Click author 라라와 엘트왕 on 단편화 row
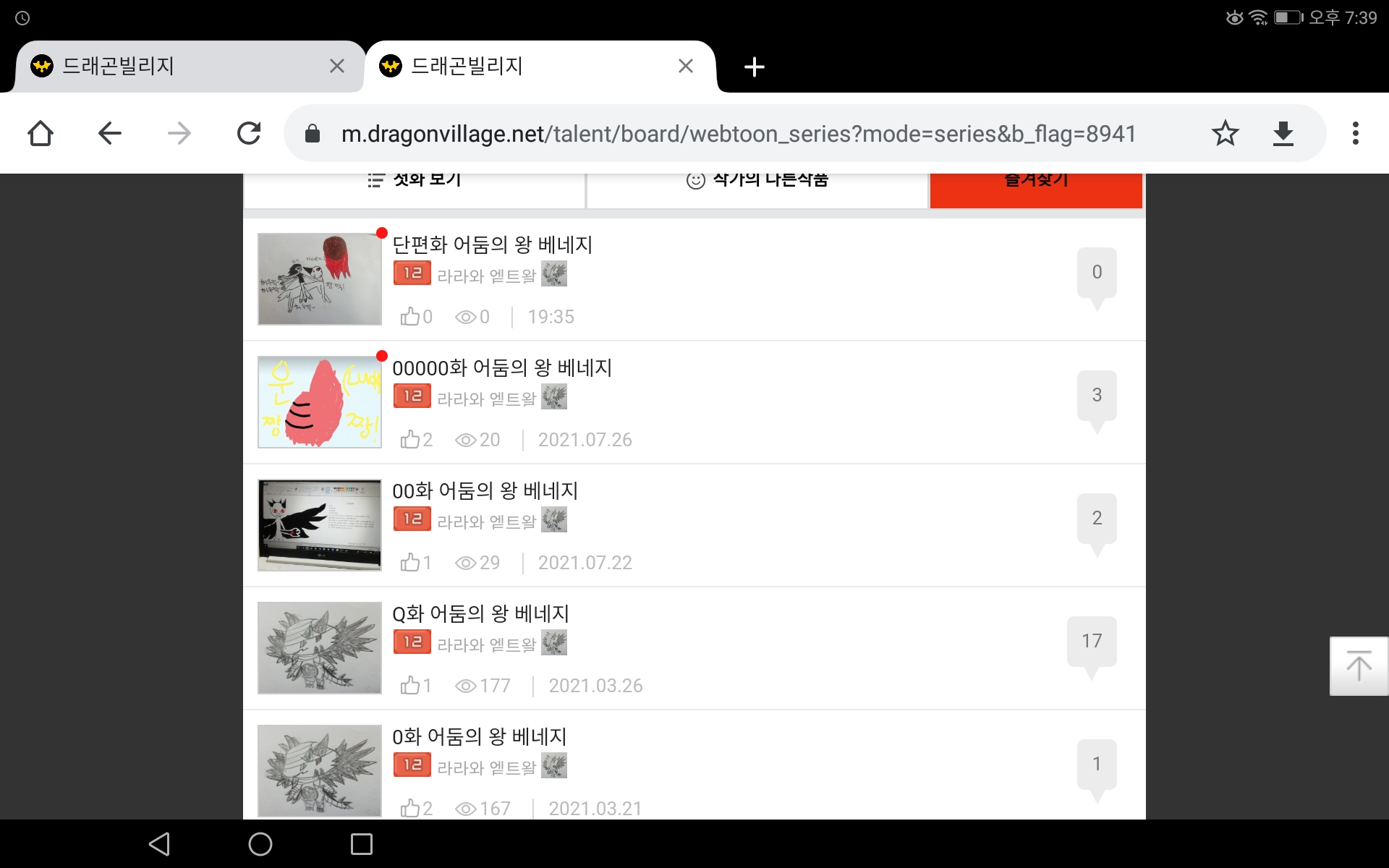This screenshot has height=868, width=1389. [487, 276]
